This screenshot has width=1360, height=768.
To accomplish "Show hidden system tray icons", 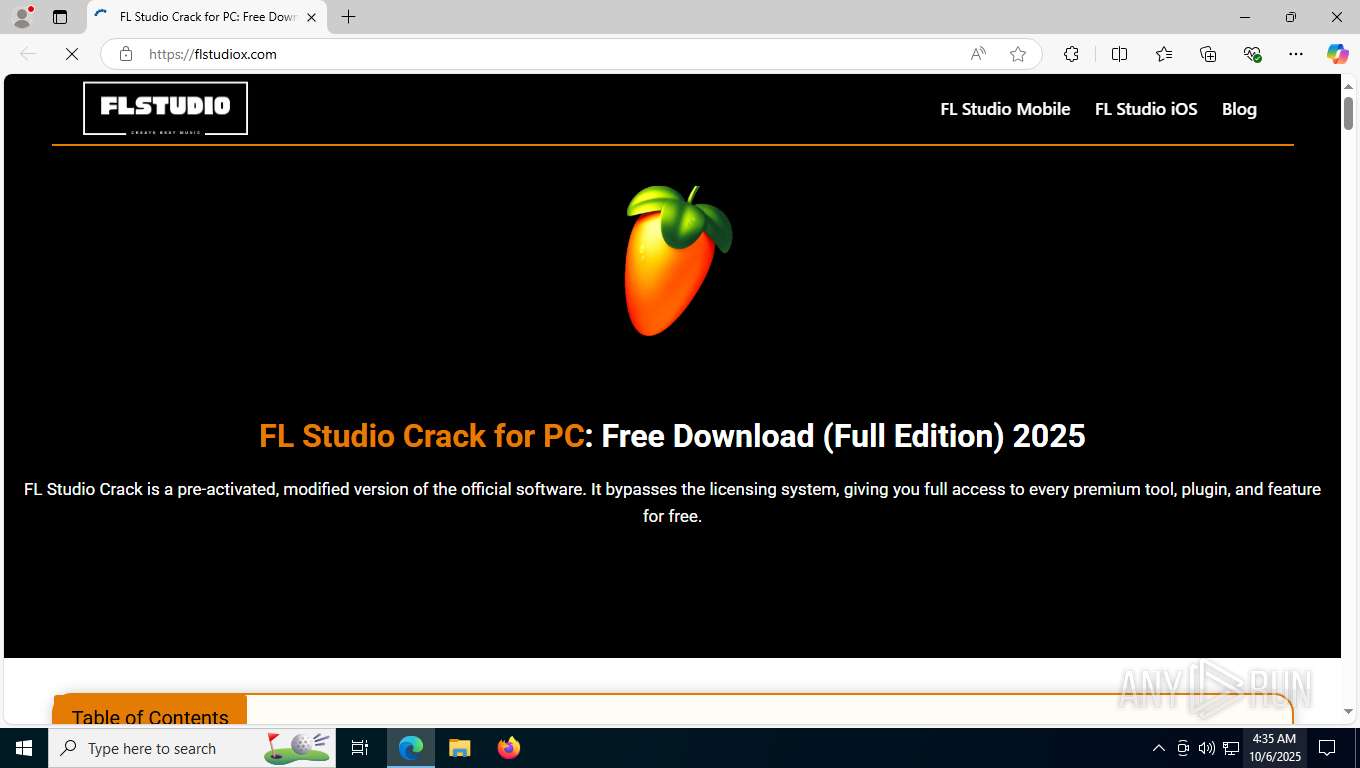I will pos(1159,748).
